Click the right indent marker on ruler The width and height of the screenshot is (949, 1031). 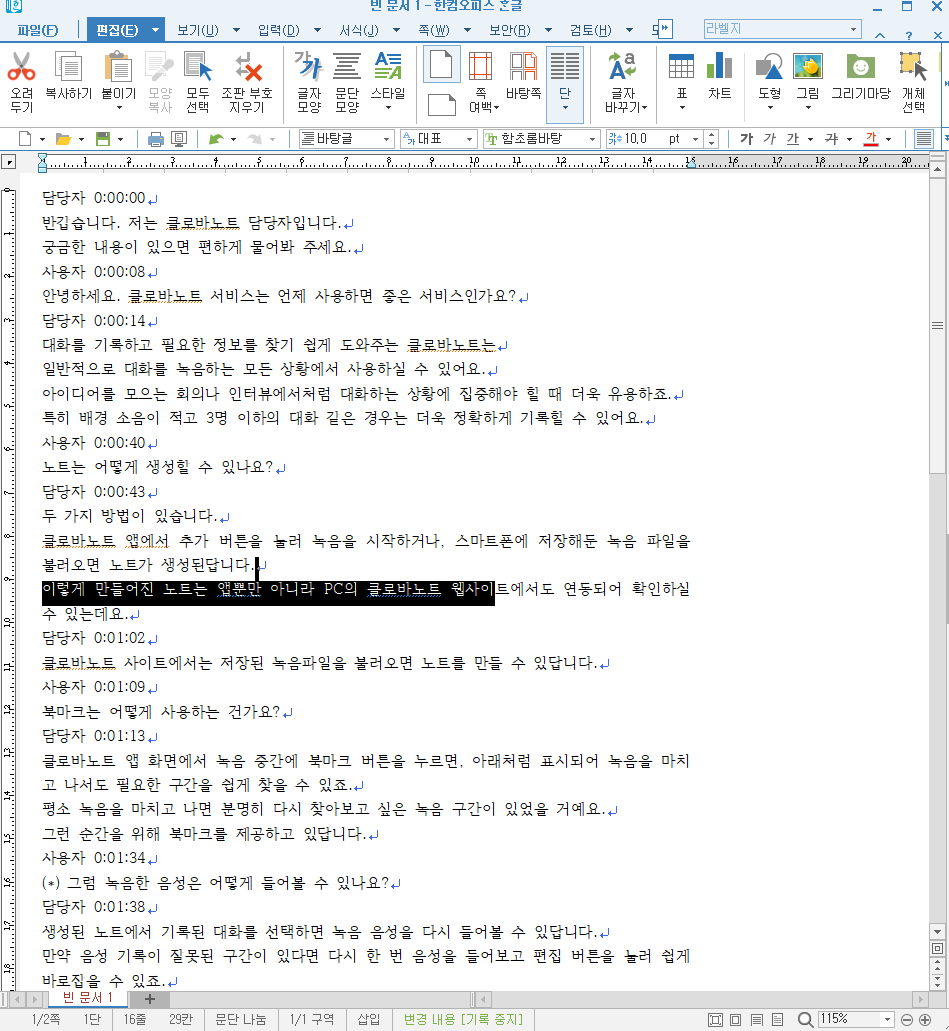pyautogui.click(x=691, y=162)
